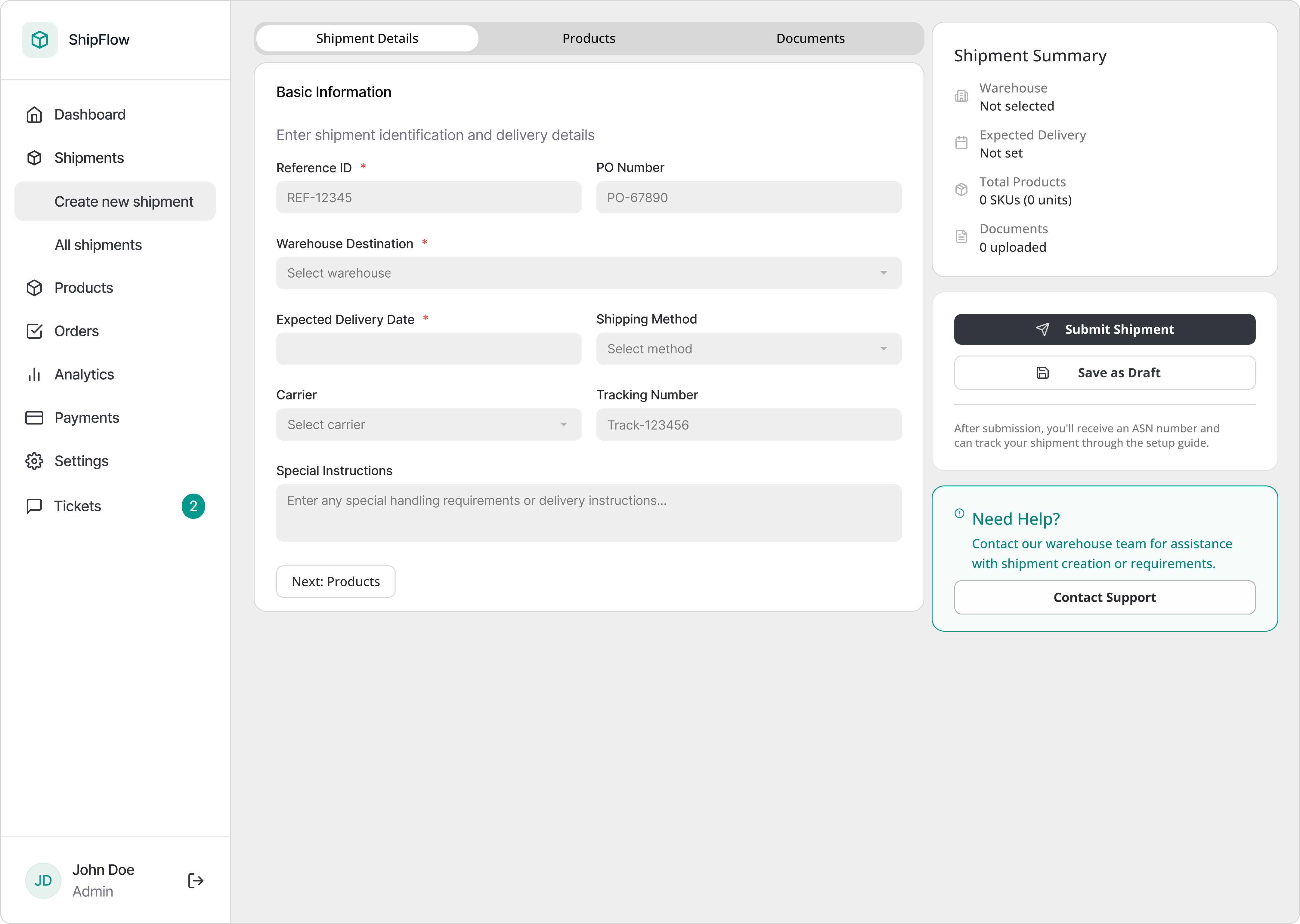The image size is (1300, 924).
Task: Click the Tickets message bubble icon
Action: pyautogui.click(x=34, y=506)
